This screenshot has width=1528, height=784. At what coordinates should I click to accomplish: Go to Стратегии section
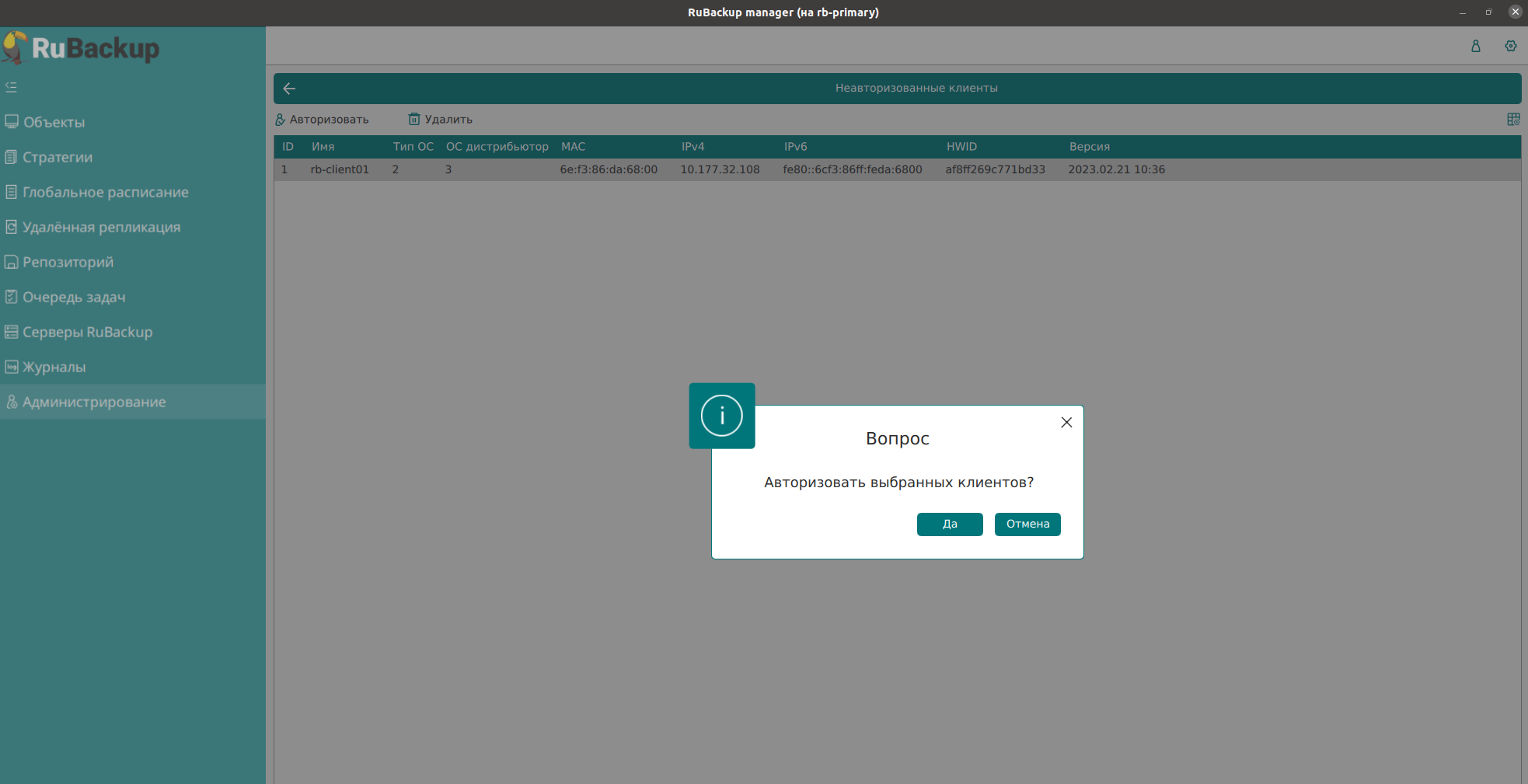tap(57, 157)
